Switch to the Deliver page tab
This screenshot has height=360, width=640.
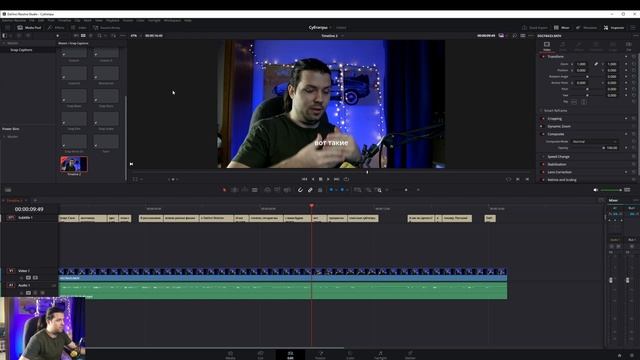click(410, 355)
